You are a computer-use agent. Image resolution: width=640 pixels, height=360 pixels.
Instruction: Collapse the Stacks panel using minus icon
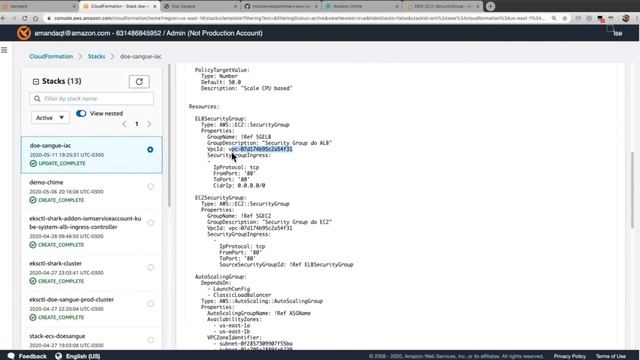point(36,82)
